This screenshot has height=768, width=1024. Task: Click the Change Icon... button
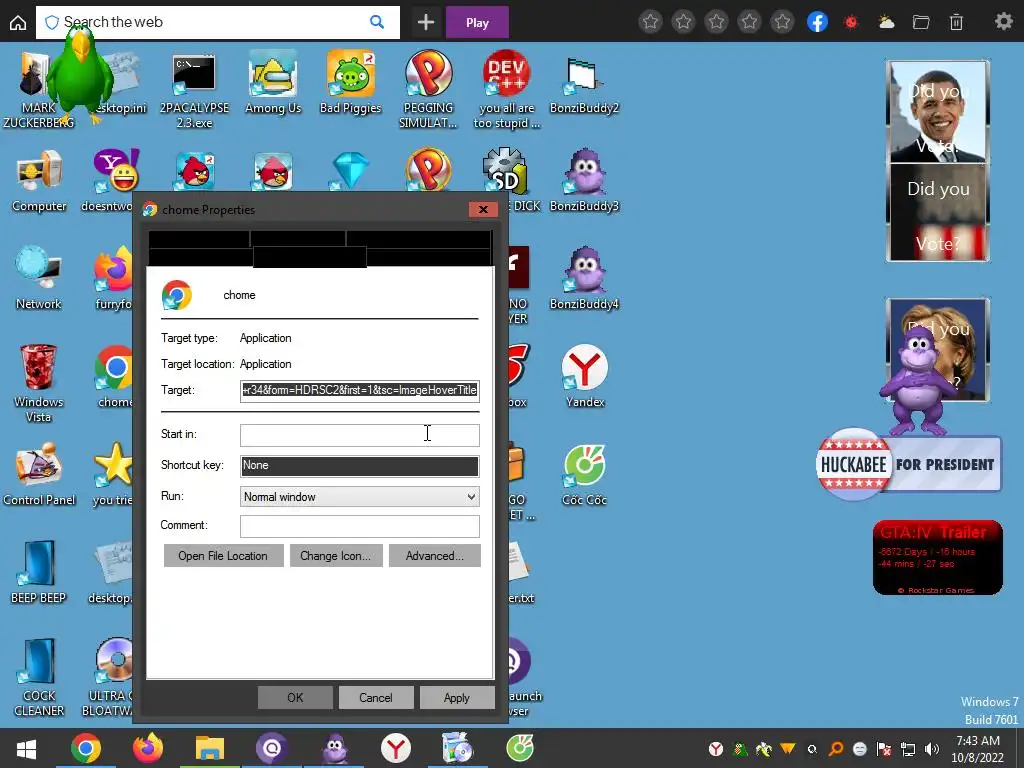point(336,556)
